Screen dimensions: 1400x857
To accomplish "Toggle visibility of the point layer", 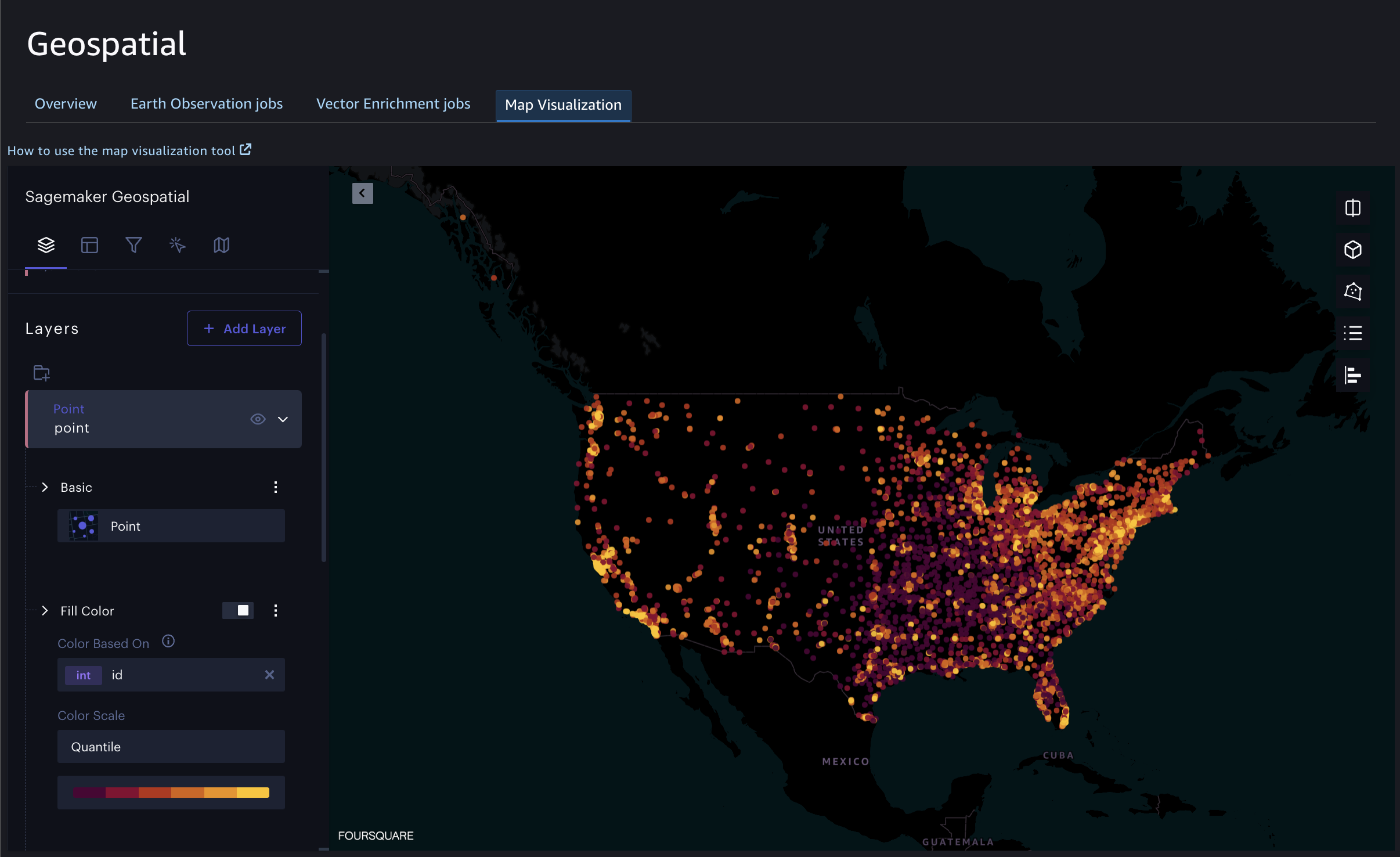I will pyautogui.click(x=257, y=418).
